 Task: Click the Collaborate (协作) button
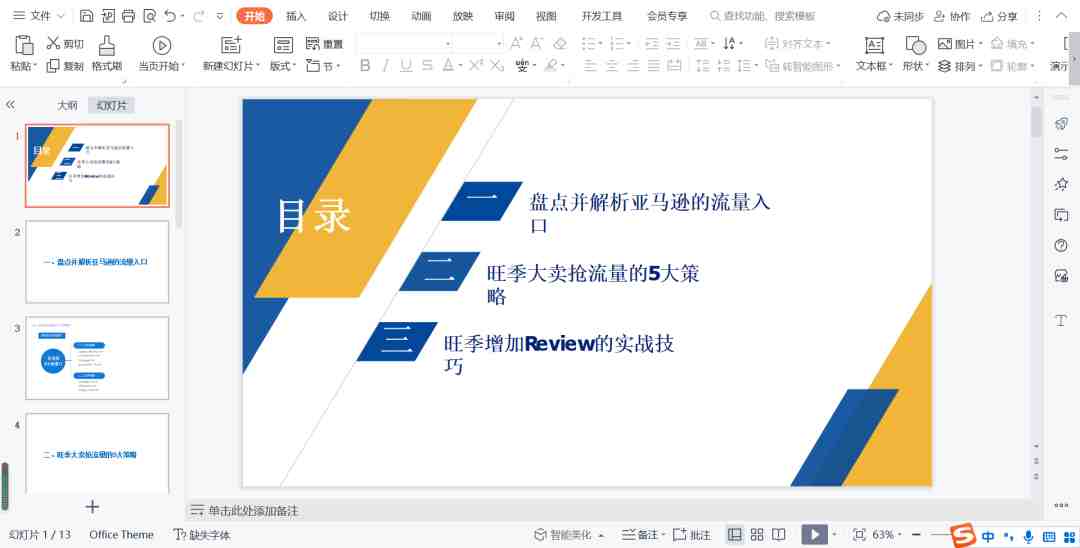click(x=952, y=16)
